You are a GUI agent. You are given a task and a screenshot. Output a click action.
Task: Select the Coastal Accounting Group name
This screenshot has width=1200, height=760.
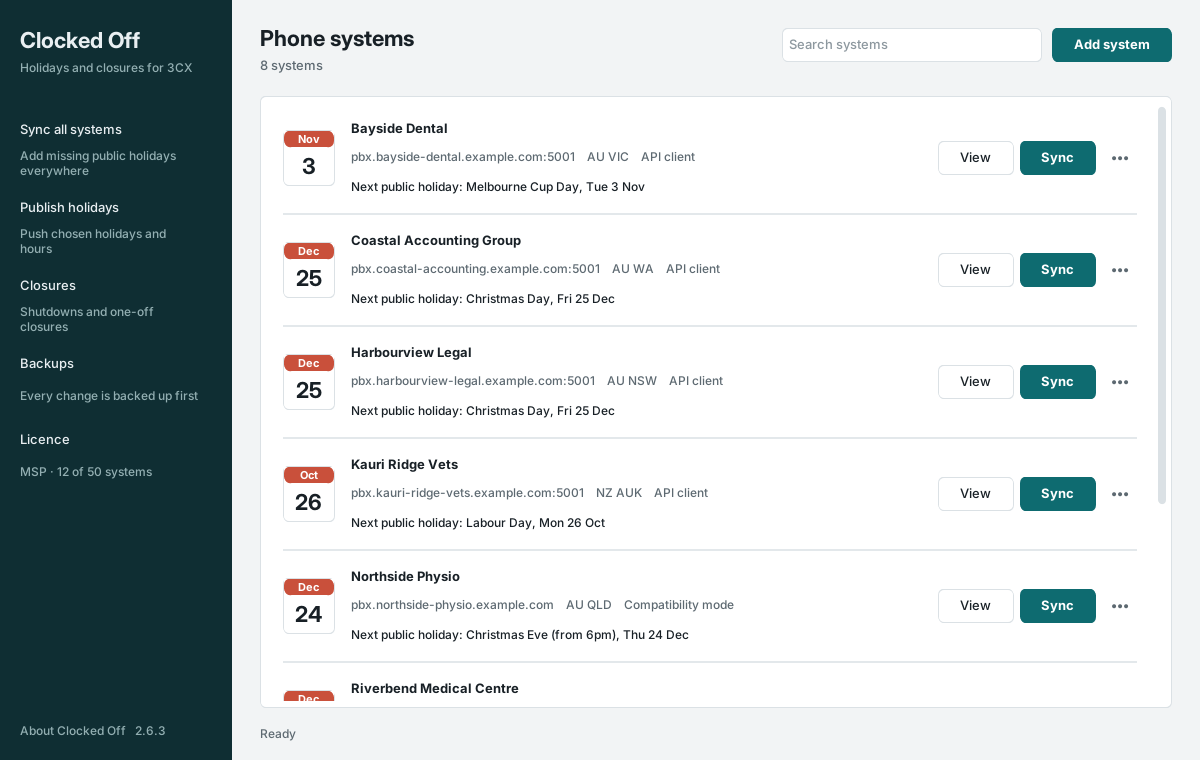[x=436, y=241]
